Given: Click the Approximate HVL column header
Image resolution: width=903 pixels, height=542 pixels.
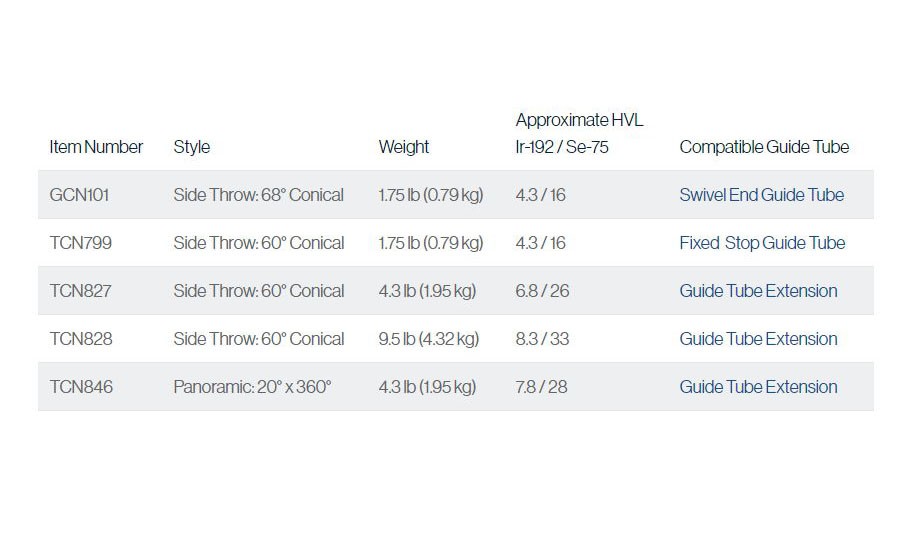Looking at the screenshot, I should click(x=579, y=133).
